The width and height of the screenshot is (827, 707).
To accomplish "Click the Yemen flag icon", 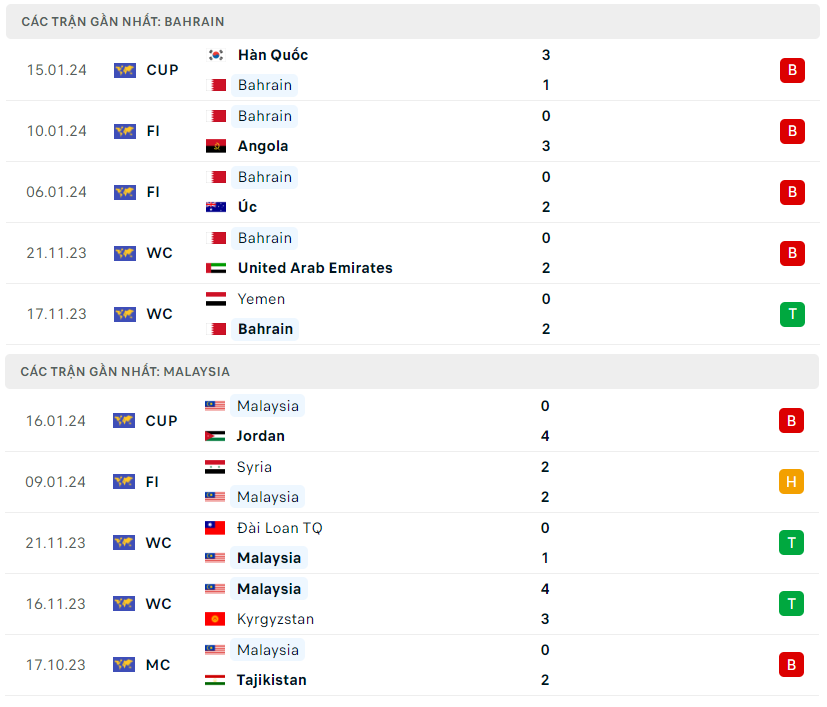I will (216, 299).
